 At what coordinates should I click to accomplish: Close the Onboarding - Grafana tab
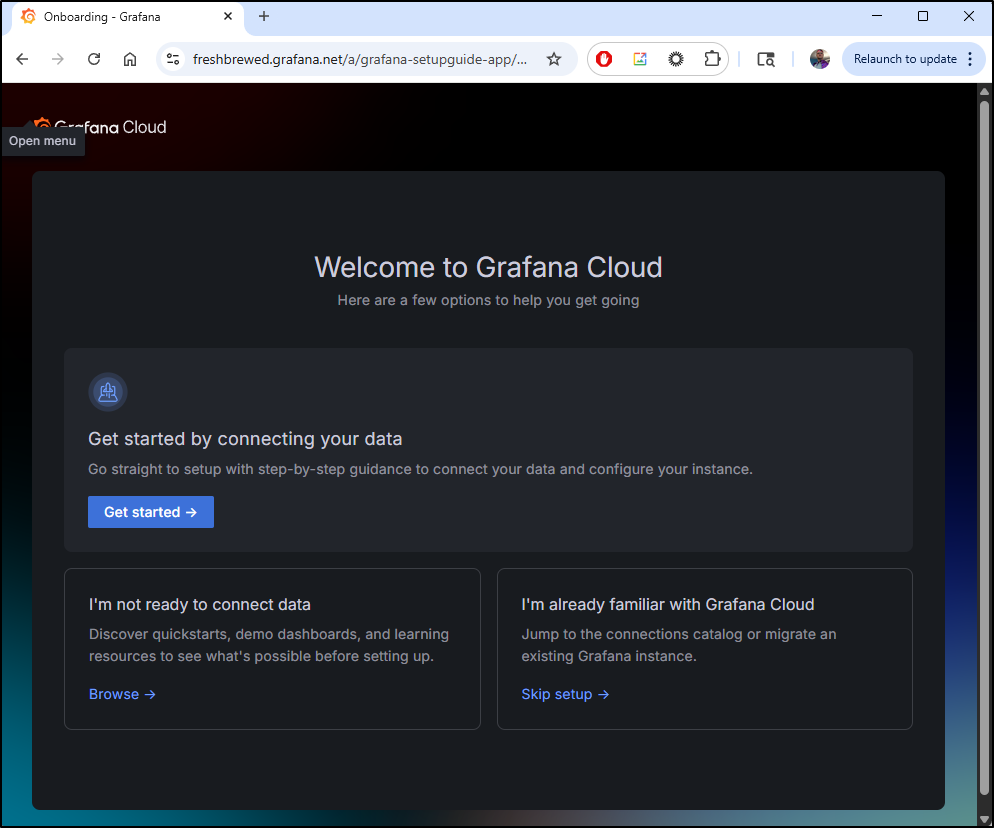coord(228,16)
